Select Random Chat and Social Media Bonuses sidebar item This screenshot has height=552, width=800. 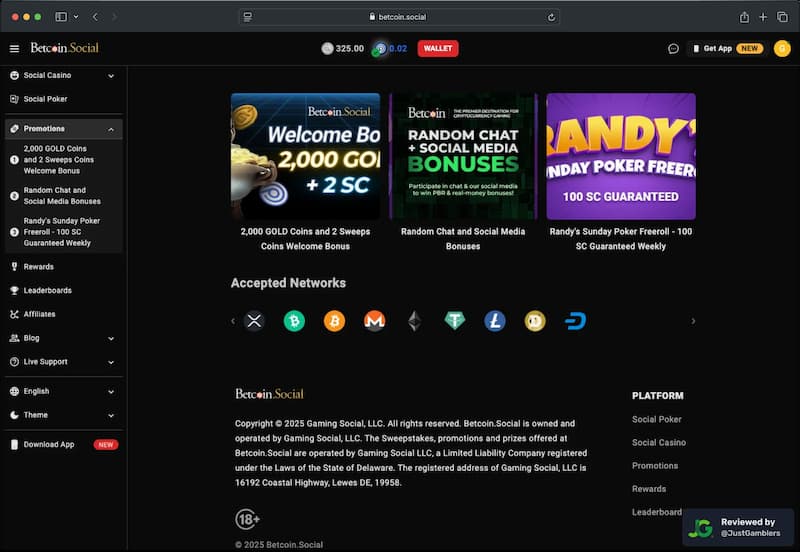(63, 196)
